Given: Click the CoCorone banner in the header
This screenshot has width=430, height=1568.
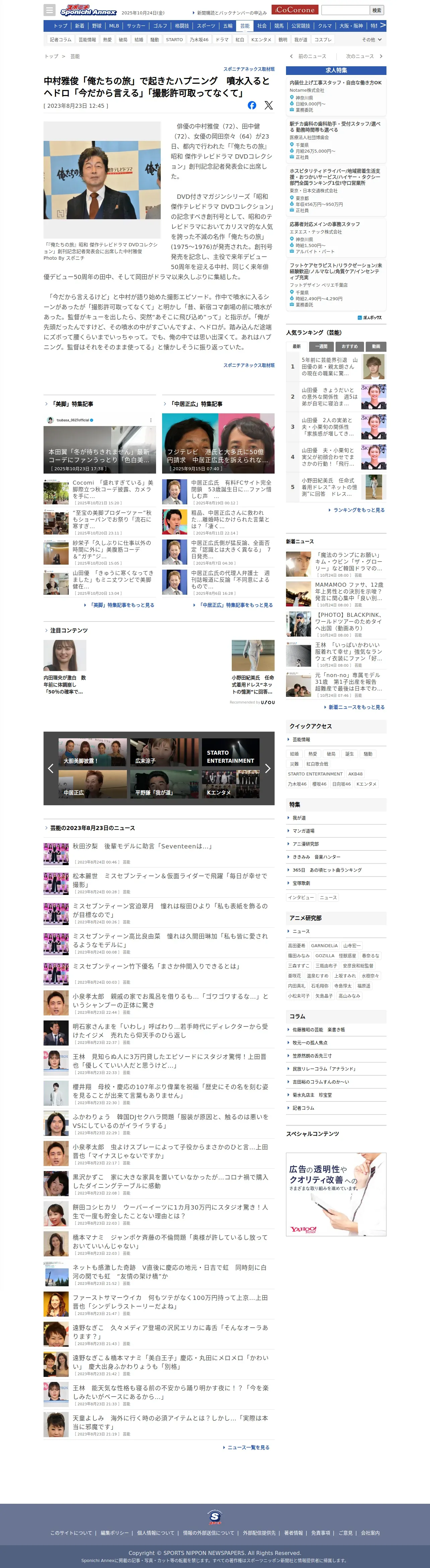Looking at the screenshot, I should point(295,10).
